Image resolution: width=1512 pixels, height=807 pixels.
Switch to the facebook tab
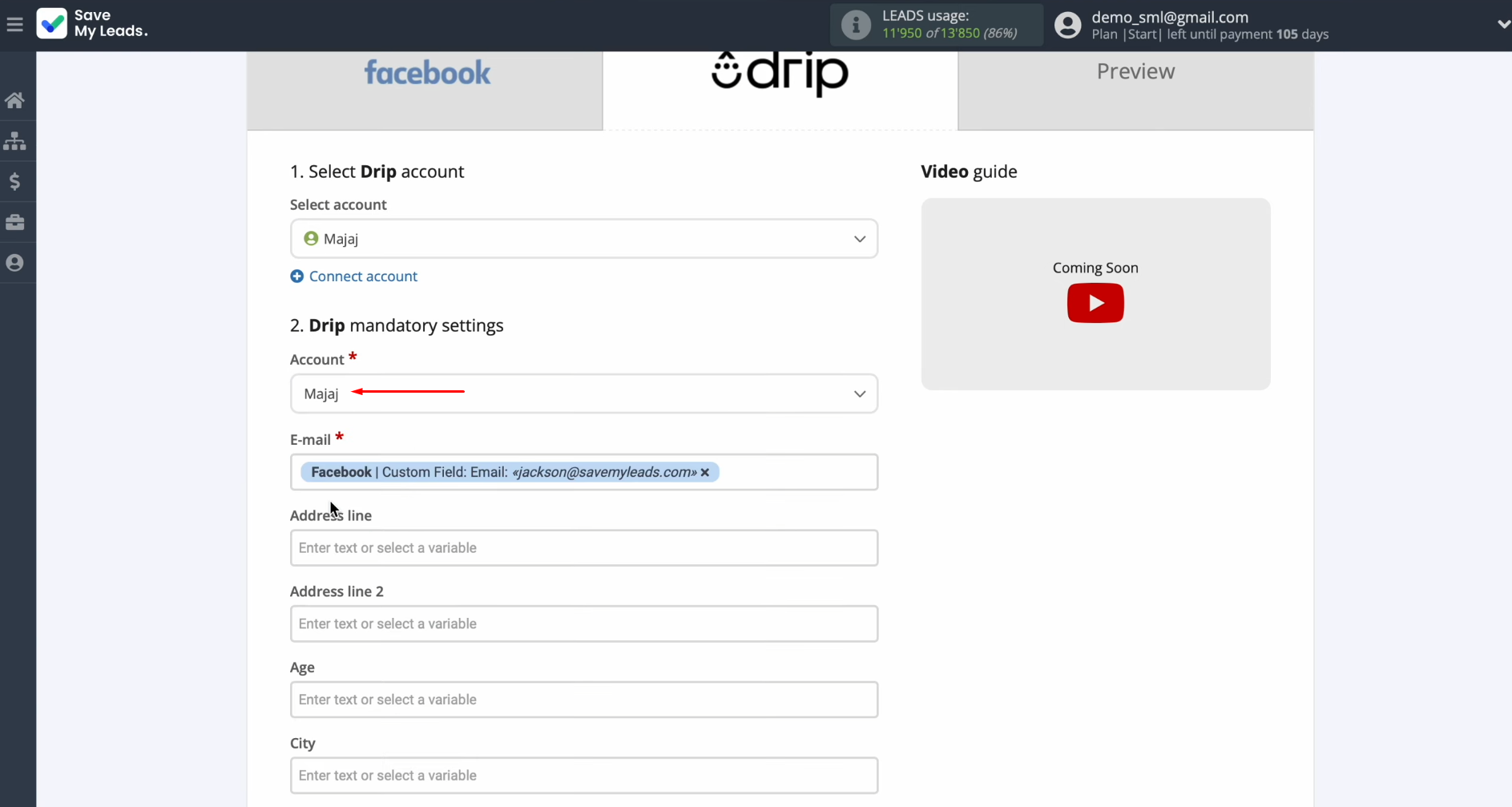coord(425,91)
